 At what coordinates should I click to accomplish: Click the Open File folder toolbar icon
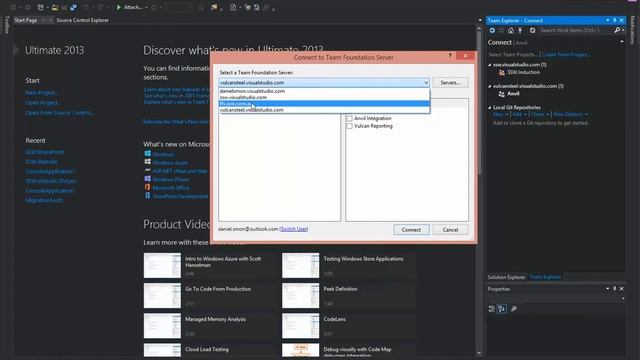click(x=54, y=7)
